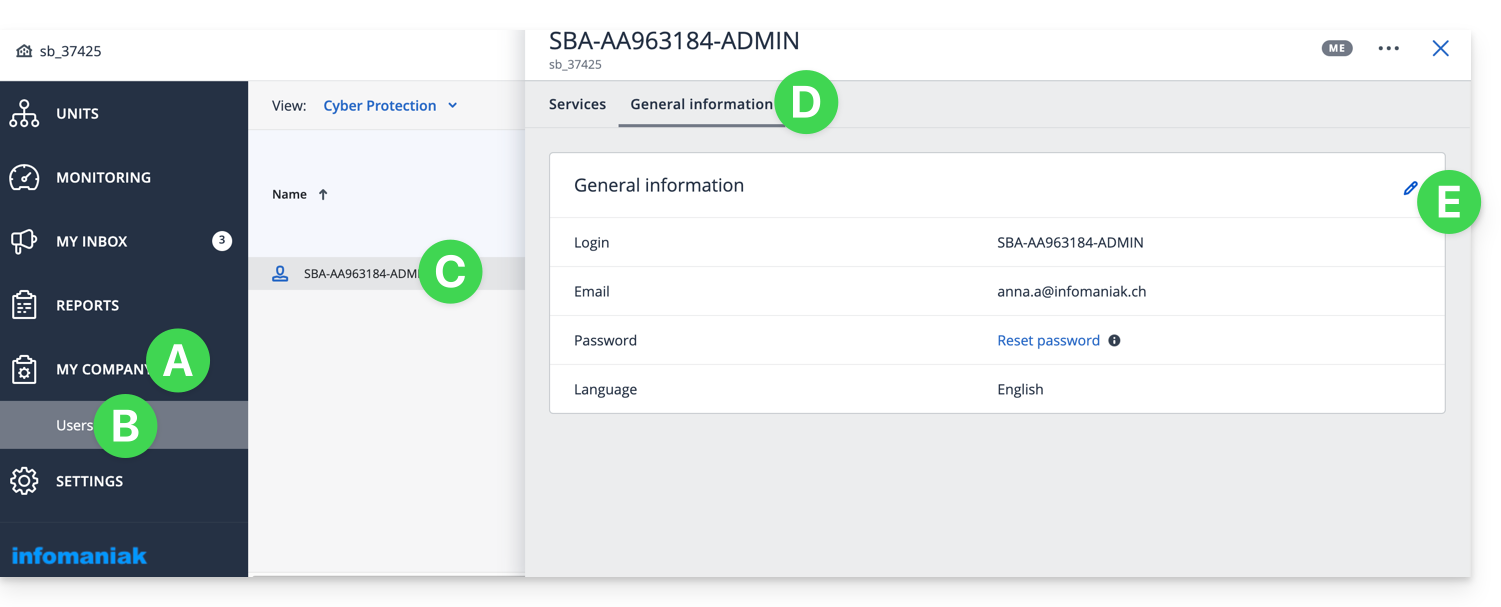Click the Monitoring gauge icon
This screenshot has width=1501, height=607.
(x=24, y=178)
